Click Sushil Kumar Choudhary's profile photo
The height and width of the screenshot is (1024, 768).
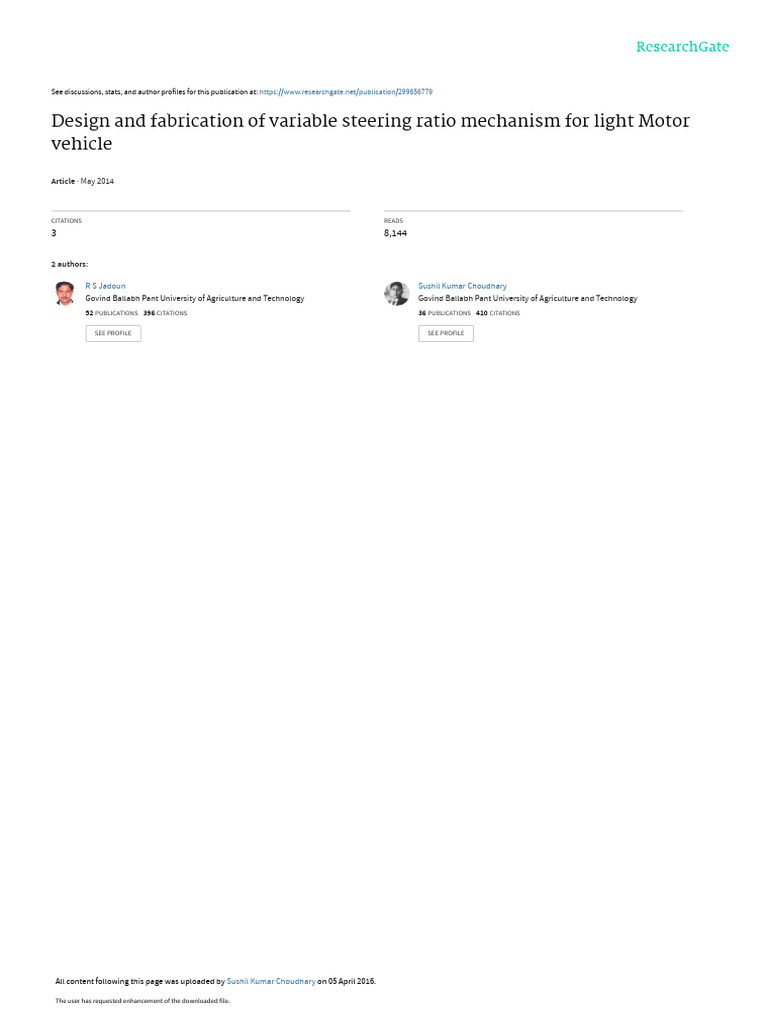(396, 293)
